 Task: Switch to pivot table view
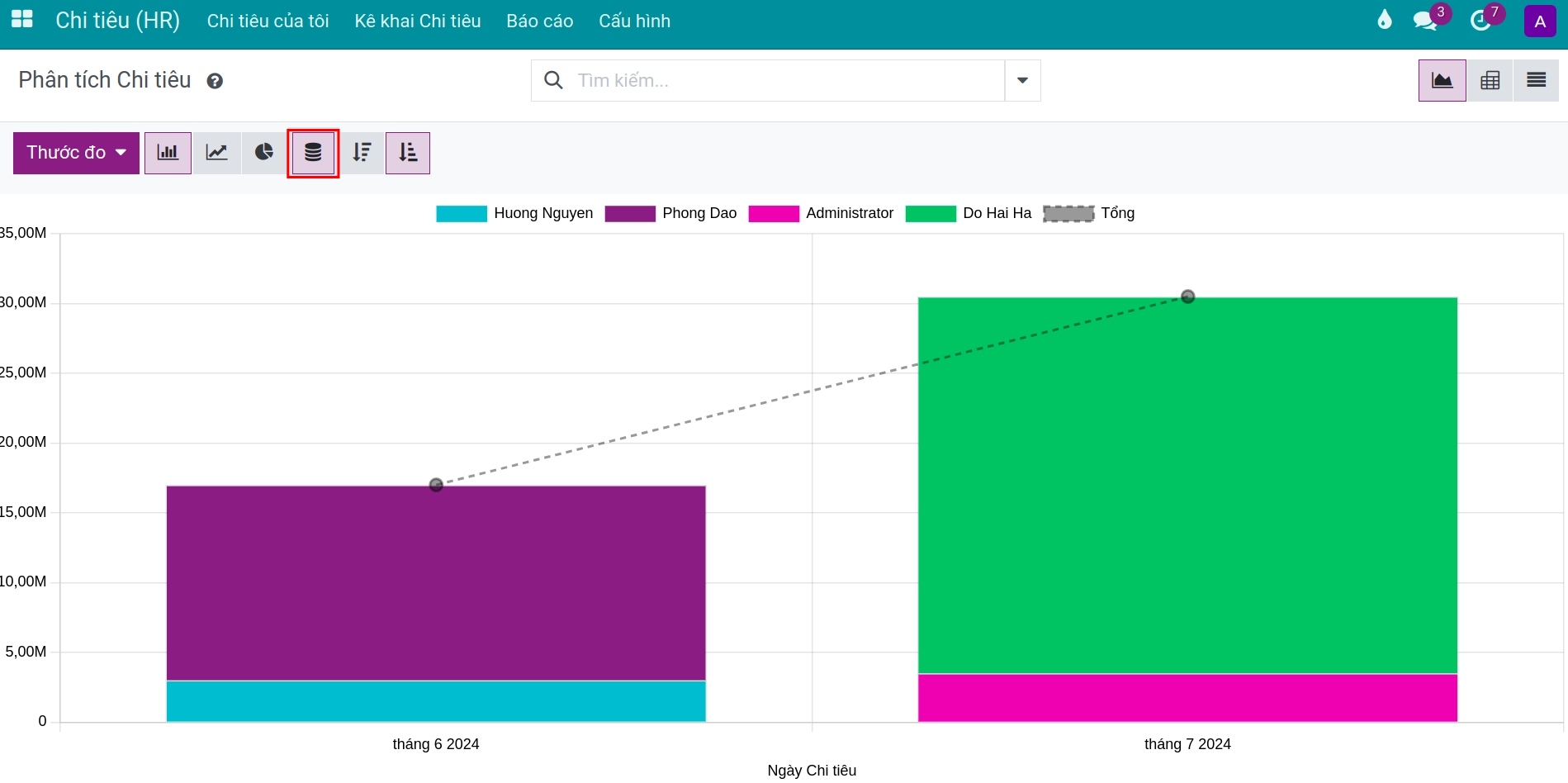[x=1490, y=80]
